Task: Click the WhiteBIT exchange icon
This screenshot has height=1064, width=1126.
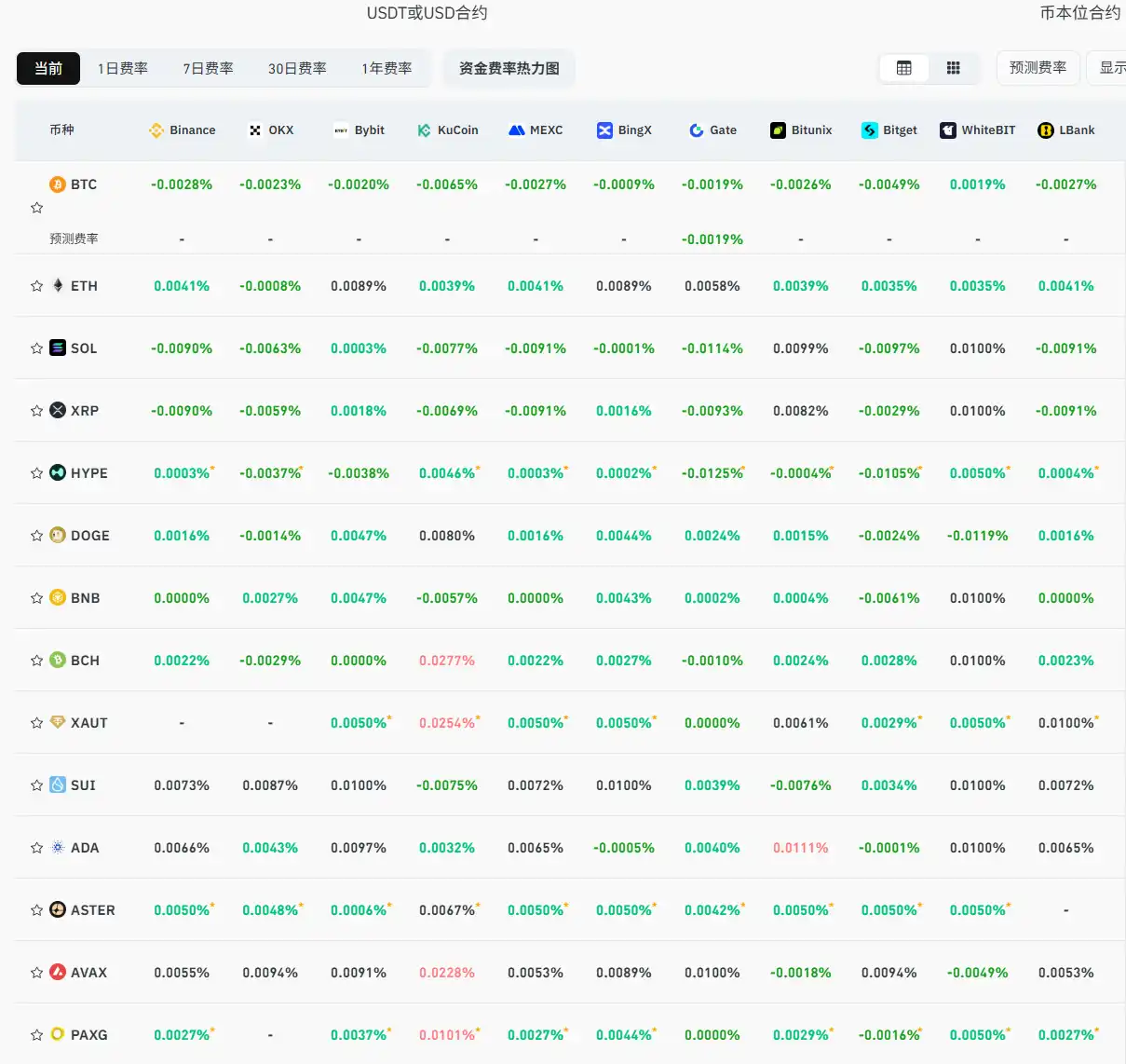Action: tap(948, 130)
